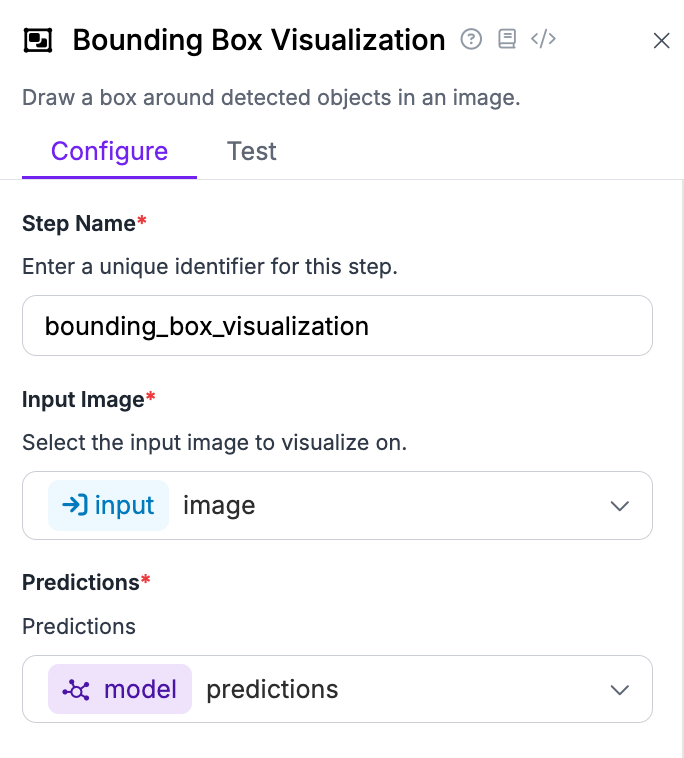Viewport: 684px width, 758px height.
Task: Click the bounding box block icon in header
Action: 38,40
